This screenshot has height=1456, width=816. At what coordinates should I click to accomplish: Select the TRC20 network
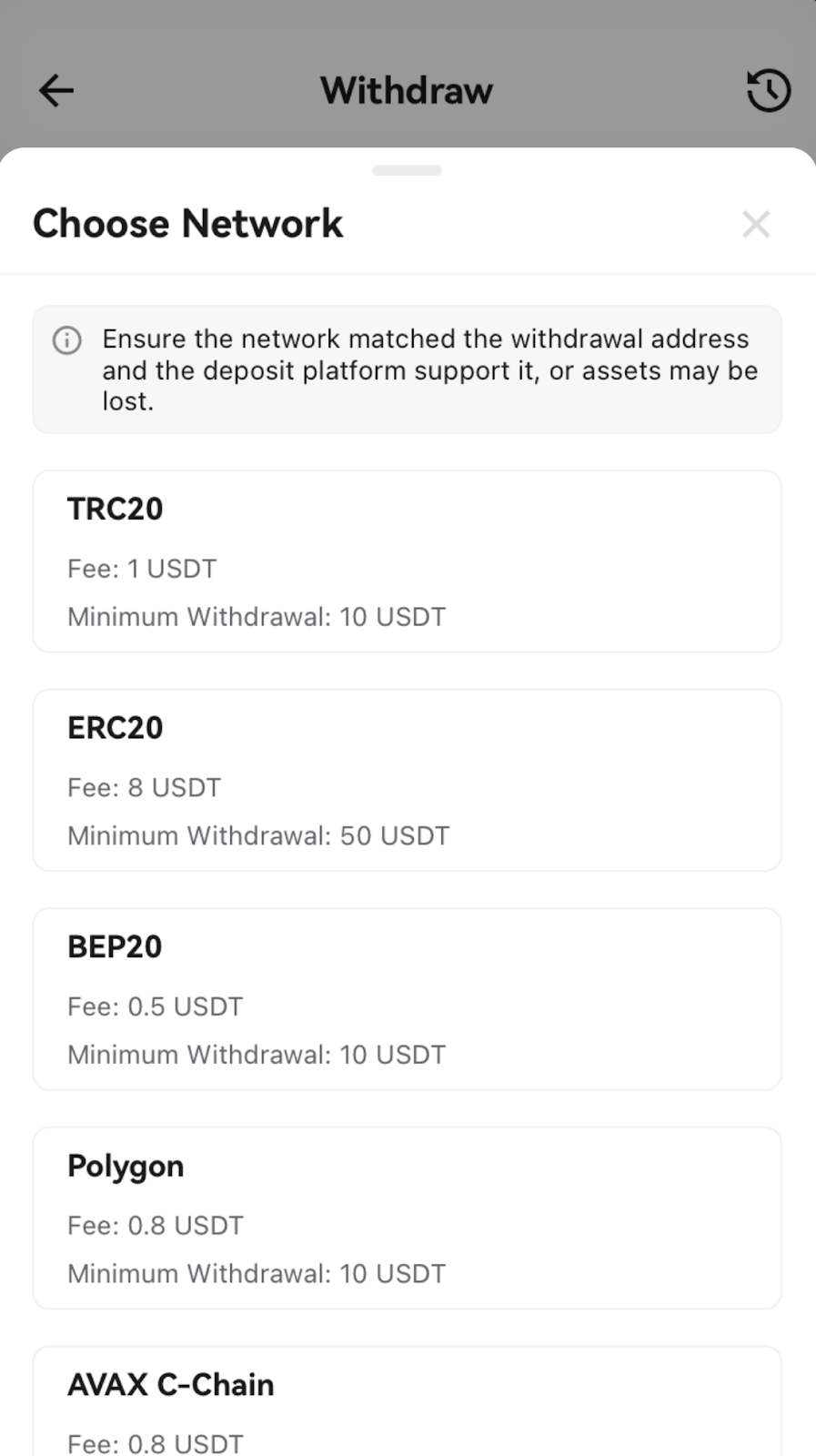tap(408, 561)
